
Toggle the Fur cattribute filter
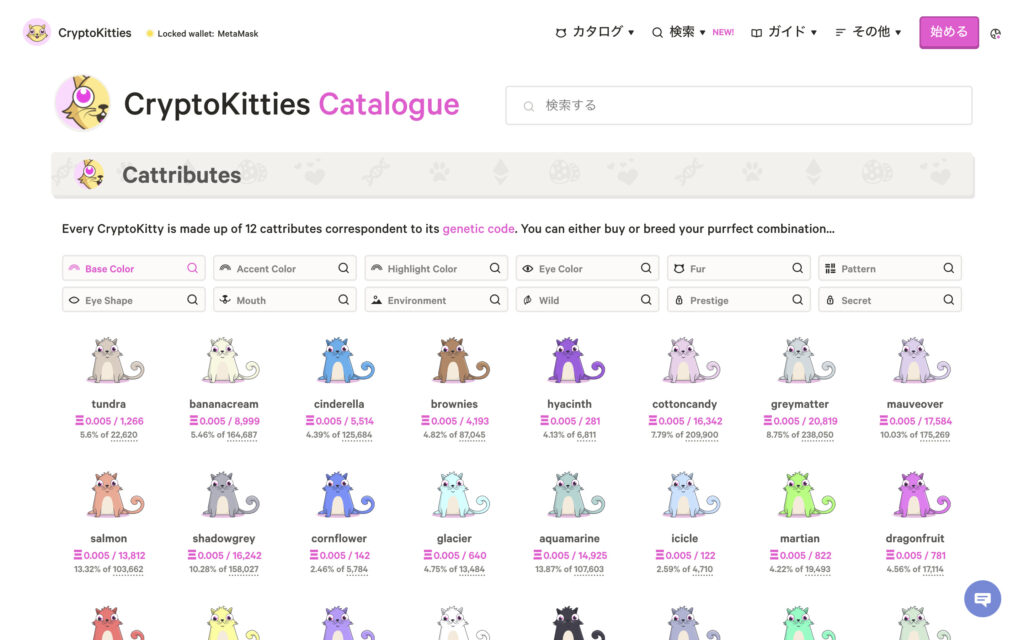coord(730,268)
